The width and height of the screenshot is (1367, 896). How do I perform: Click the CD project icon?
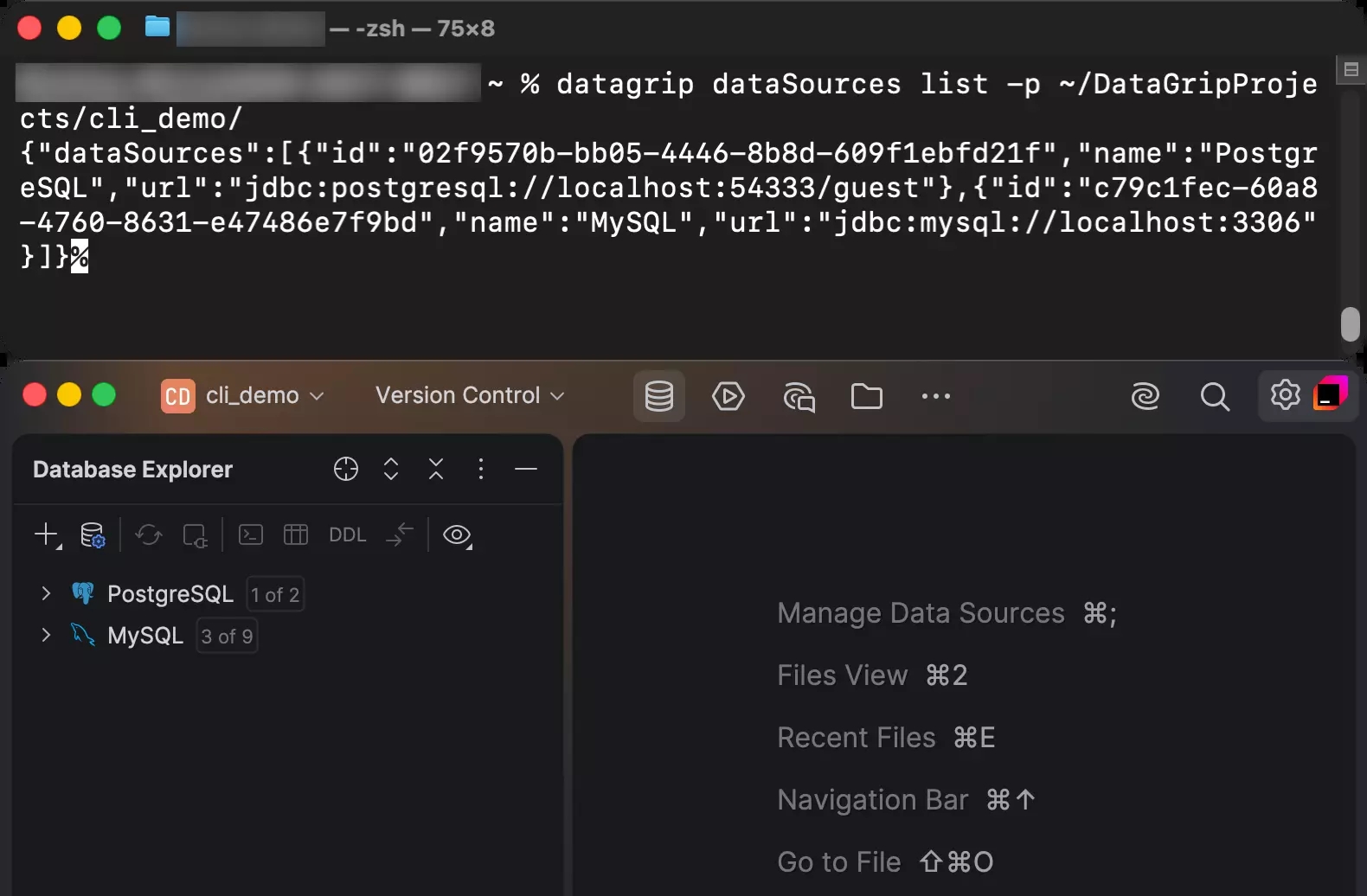[177, 396]
